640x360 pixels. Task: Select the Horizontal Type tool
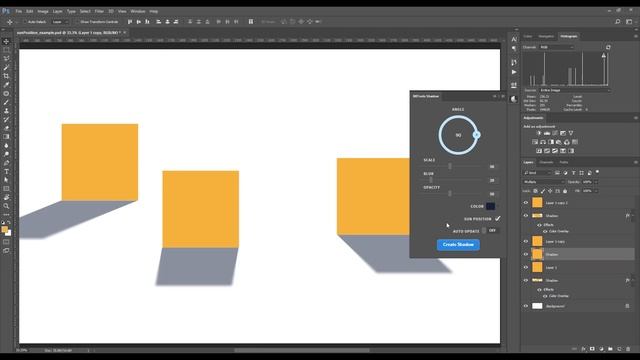coord(6,171)
